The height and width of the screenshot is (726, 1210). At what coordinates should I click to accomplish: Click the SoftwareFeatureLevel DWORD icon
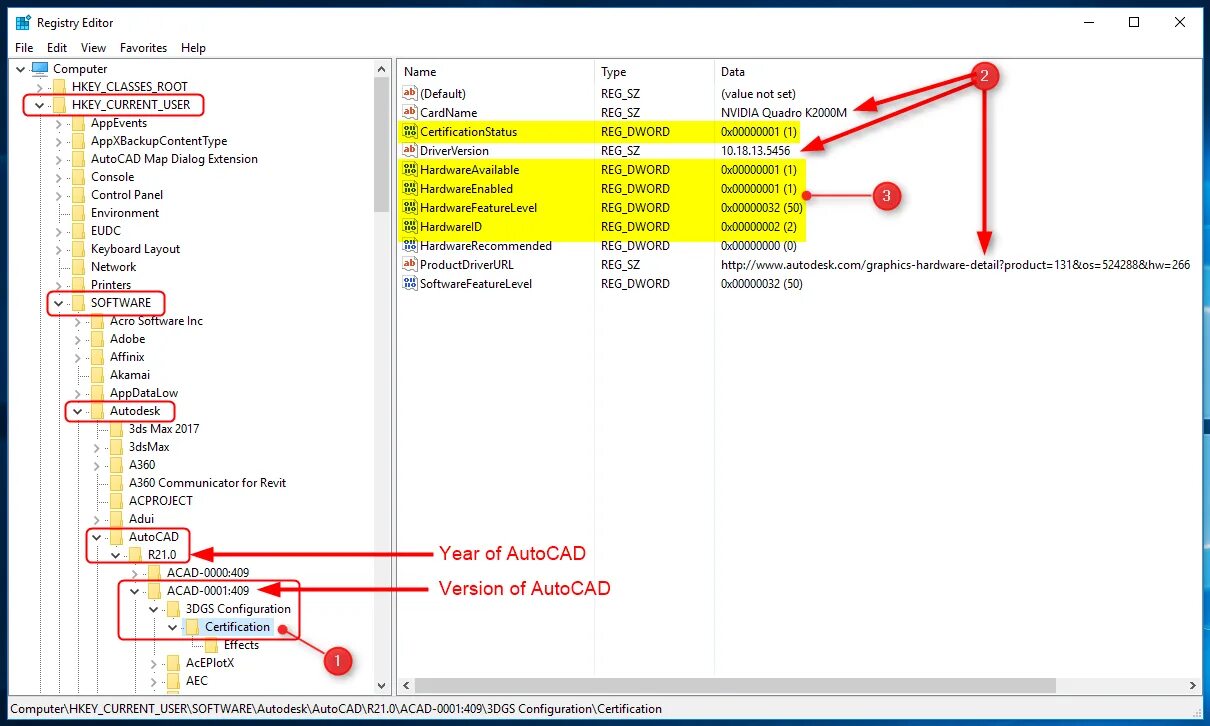(x=410, y=283)
